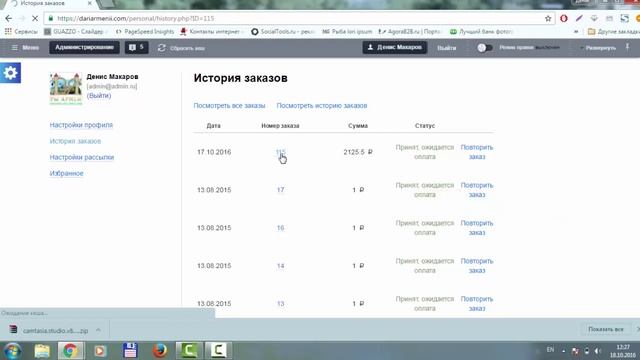Click (Выйти) link under profile name
Viewport: 640px width, 360px height.
(99, 96)
